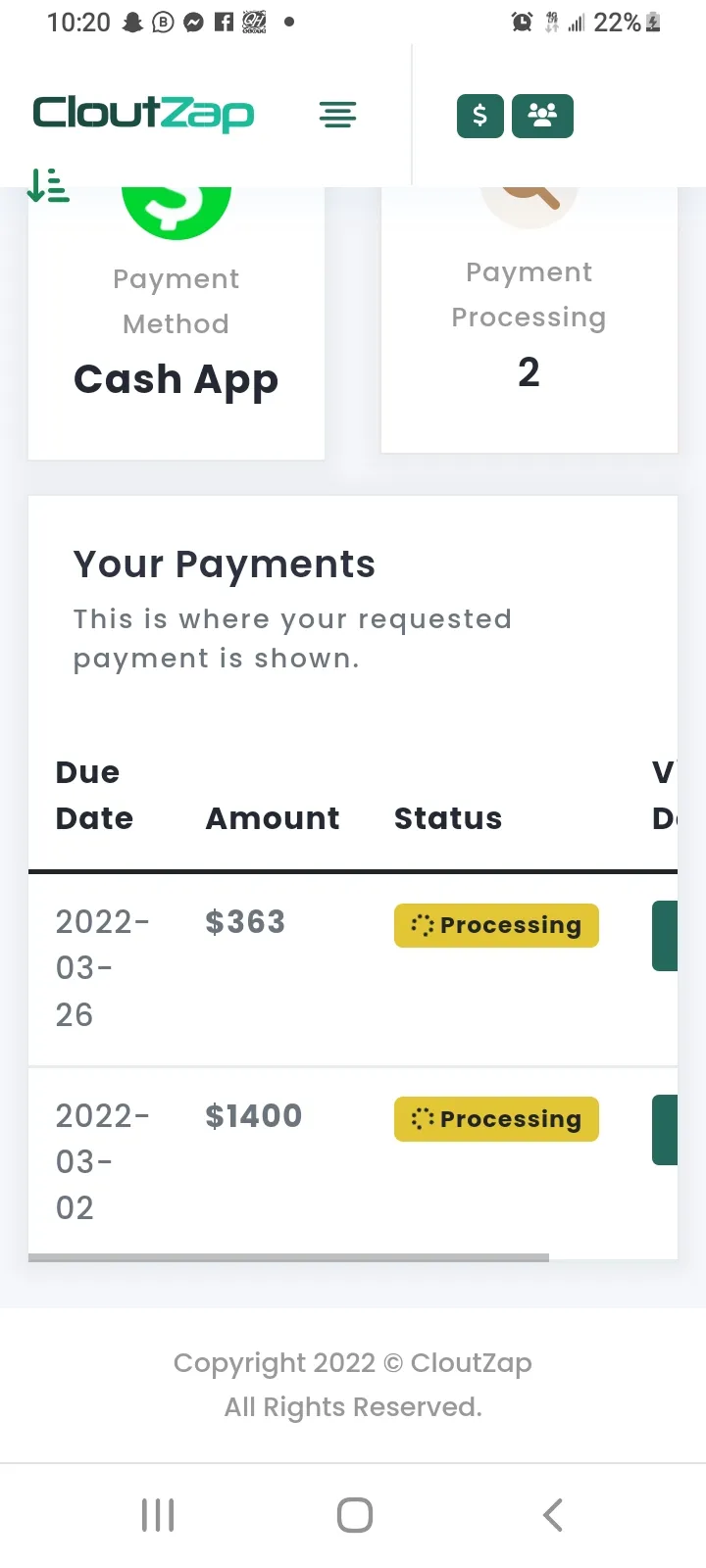Tap the green dollar sign button
Screen dimensions: 706x1568
click(x=480, y=116)
